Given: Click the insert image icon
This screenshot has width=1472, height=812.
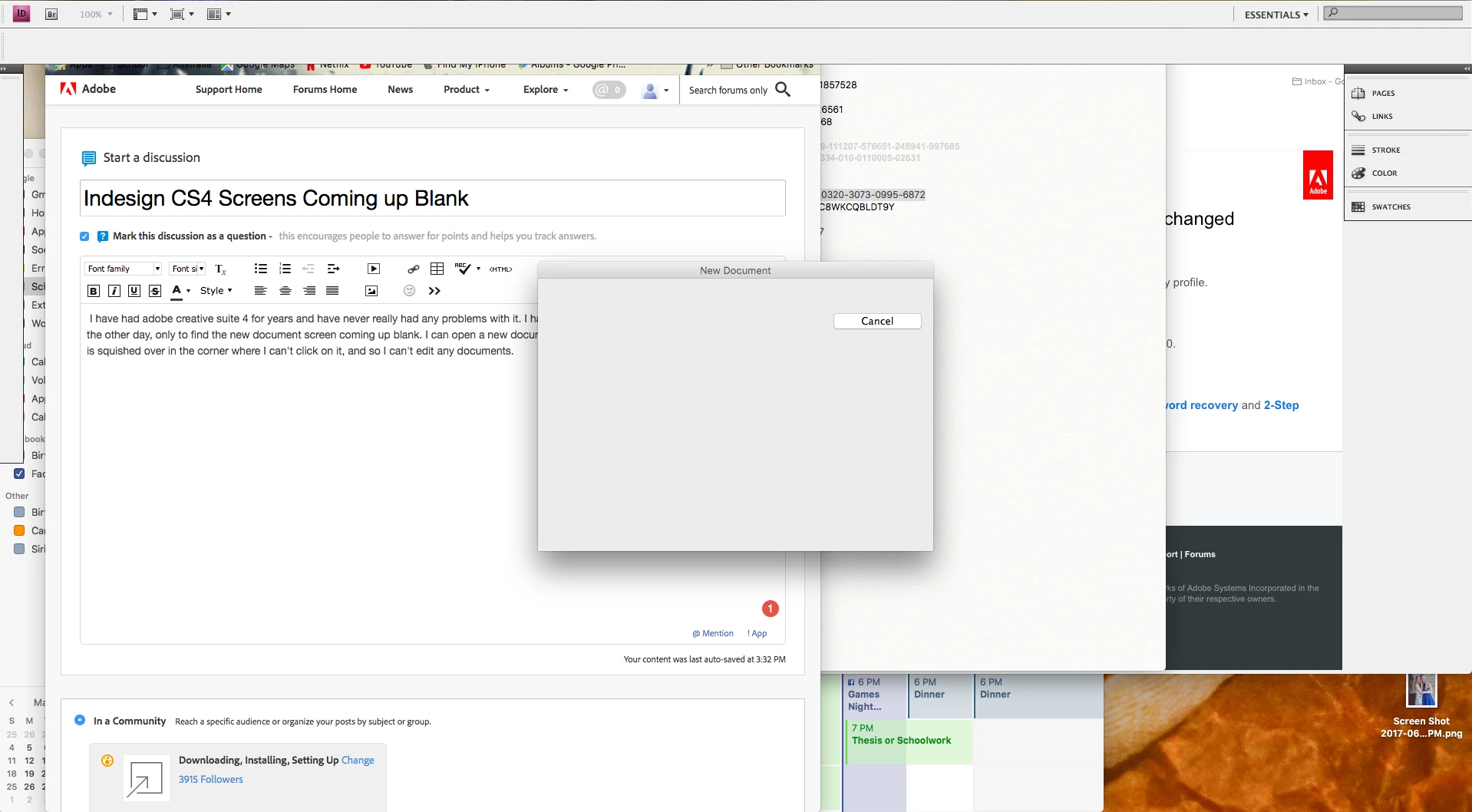Looking at the screenshot, I should (371, 291).
